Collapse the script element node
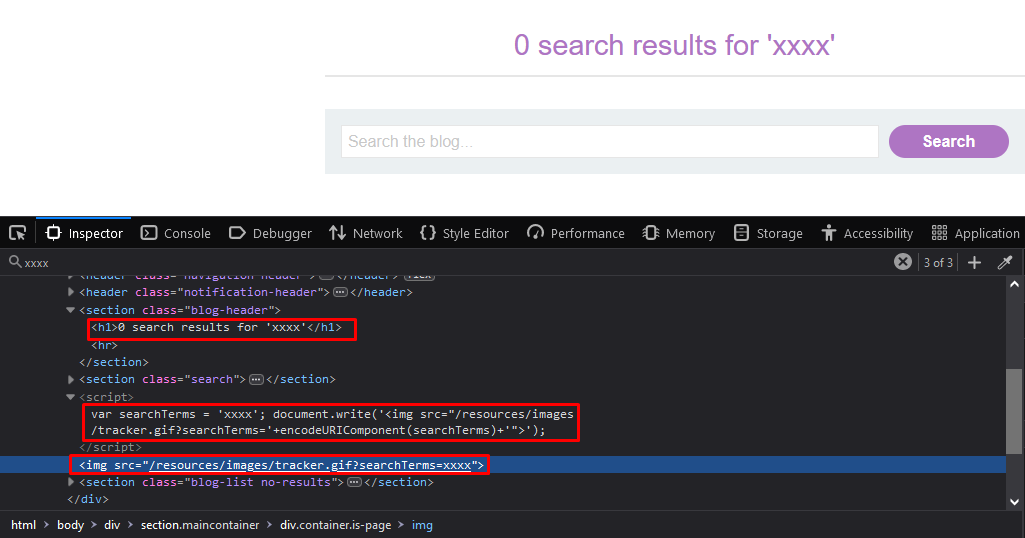Image resolution: width=1025 pixels, height=538 pixels. 71,397
